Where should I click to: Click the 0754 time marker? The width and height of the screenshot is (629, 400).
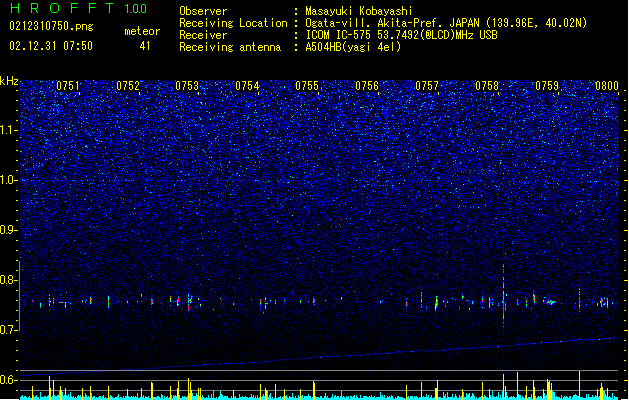click(x=247, y=86)
